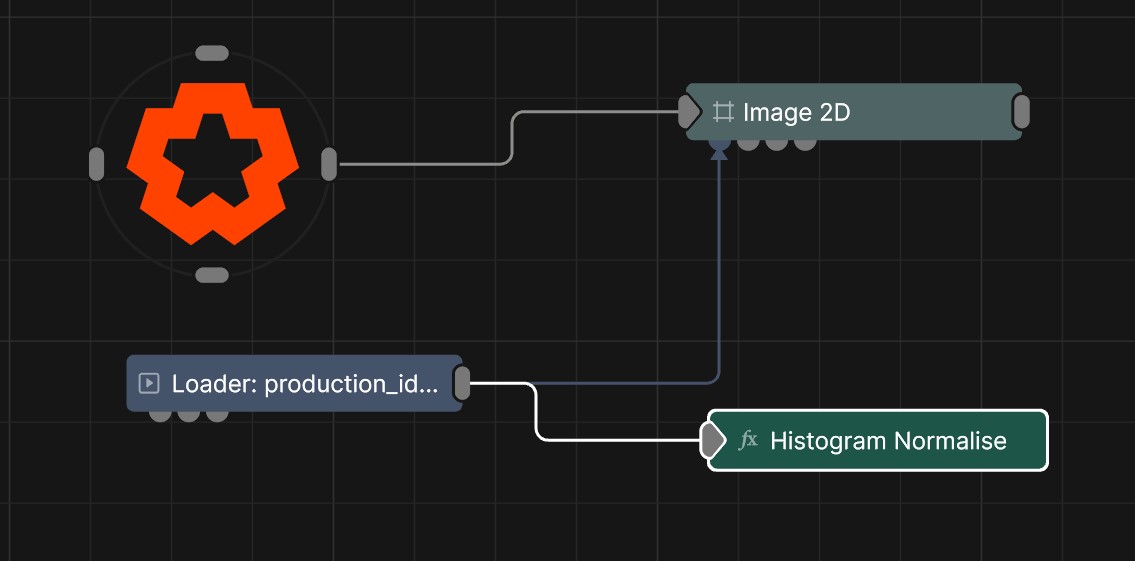
Task: Click the bottom port of the root node
Action: [212, 275]
